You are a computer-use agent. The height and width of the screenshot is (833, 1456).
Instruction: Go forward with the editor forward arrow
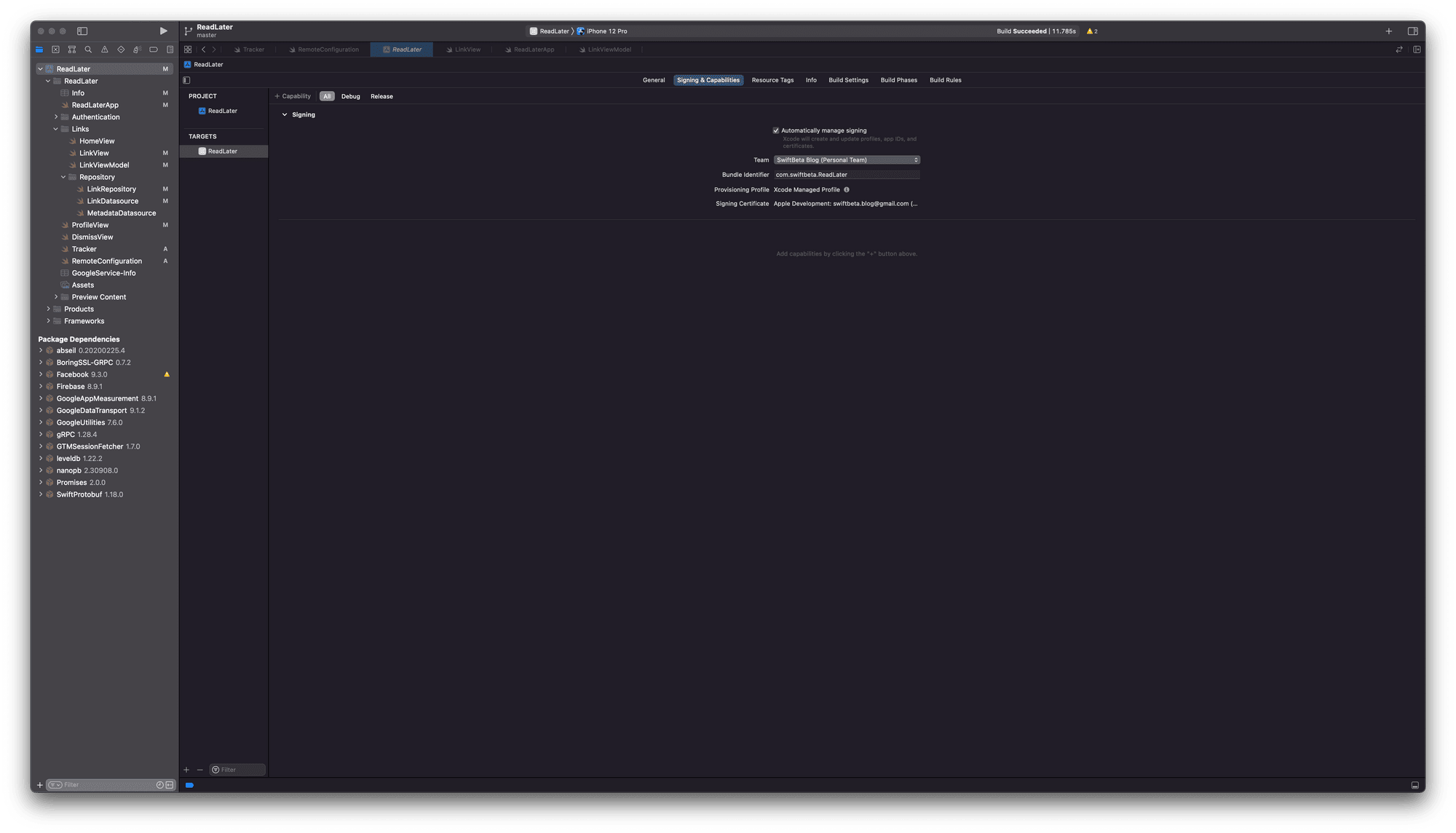pyautogui.click(x=214, y=50)
